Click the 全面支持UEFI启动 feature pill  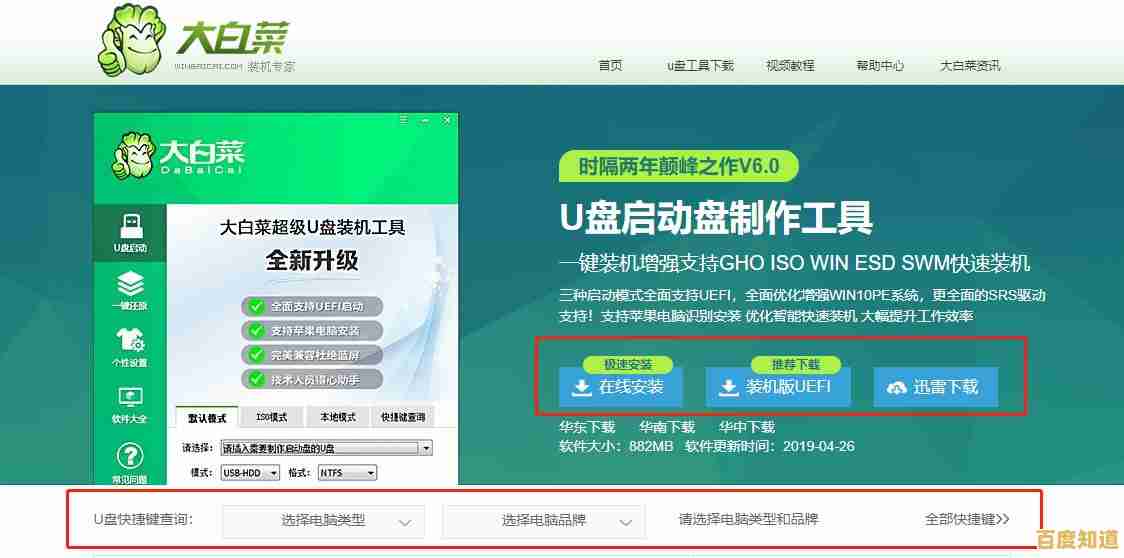313,307
